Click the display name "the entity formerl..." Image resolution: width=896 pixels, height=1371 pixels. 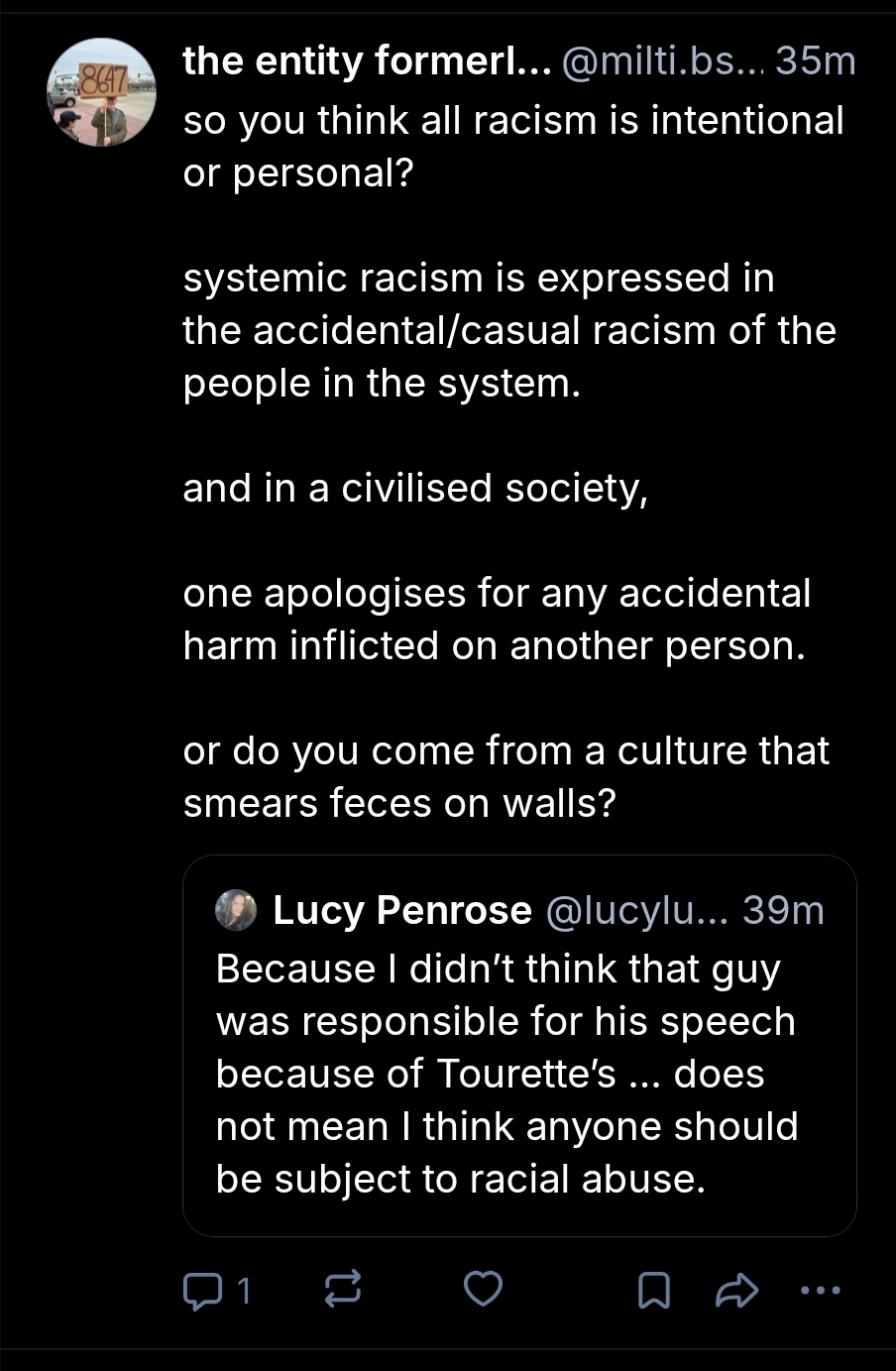click(366, 61)
